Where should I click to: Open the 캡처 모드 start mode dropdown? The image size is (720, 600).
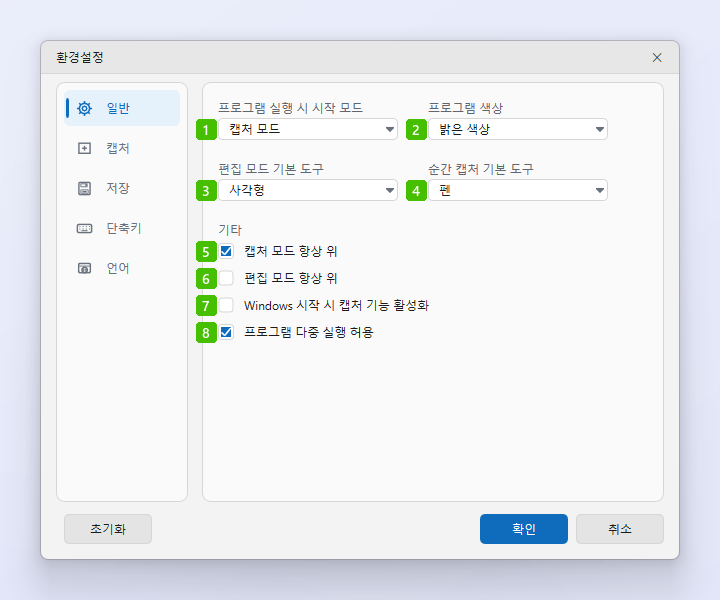(x=308, y=129)
